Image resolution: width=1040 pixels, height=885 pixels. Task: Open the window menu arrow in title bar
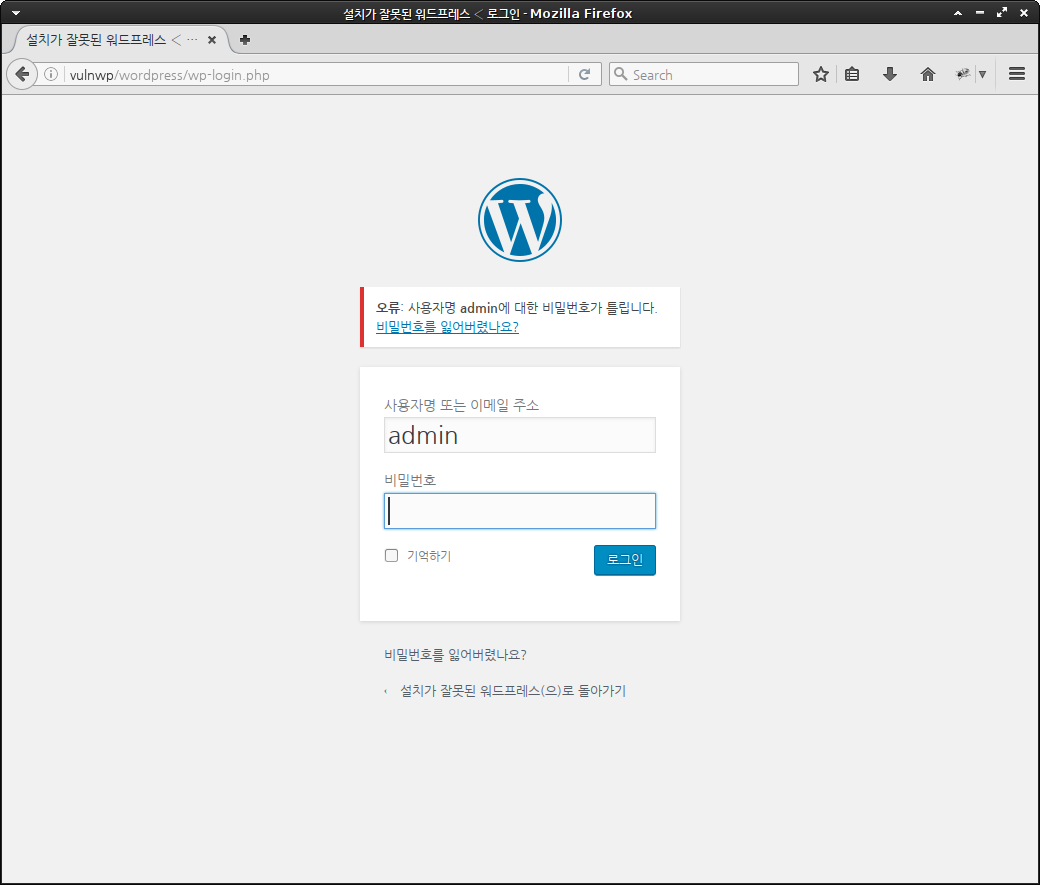pyautogui.click(x=16, y=13)
